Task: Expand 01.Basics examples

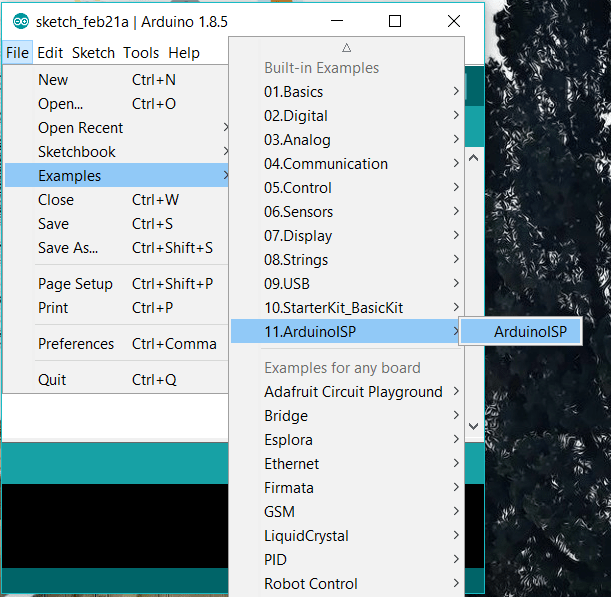Action: point(346,92)
